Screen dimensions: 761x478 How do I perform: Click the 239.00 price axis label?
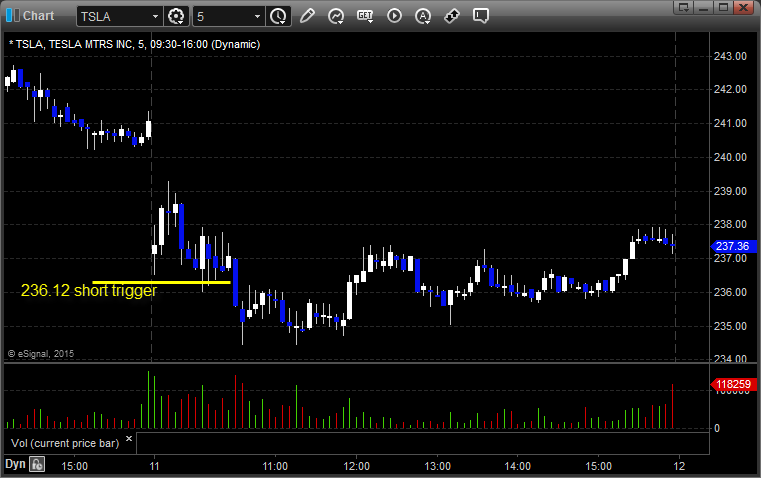730,191
